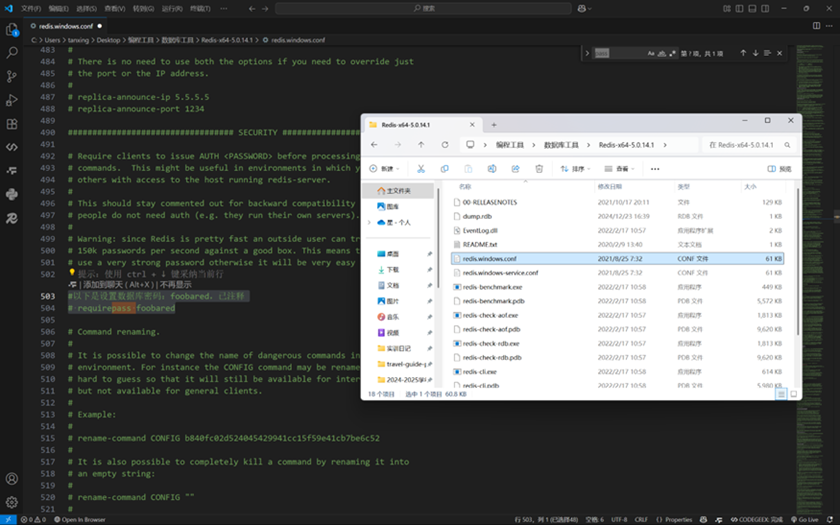This screenshot has width=840, height=525.
Task: Open notifications bell in the status bar
Action: click(x=830, y=520)
